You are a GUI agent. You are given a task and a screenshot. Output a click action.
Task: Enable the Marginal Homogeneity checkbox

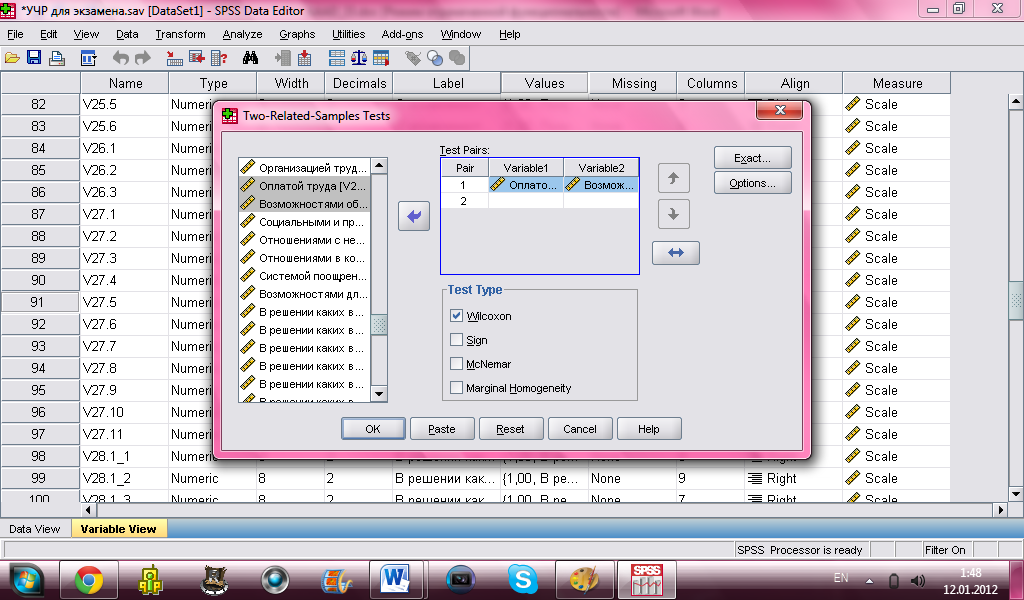(x=456, y=388)
